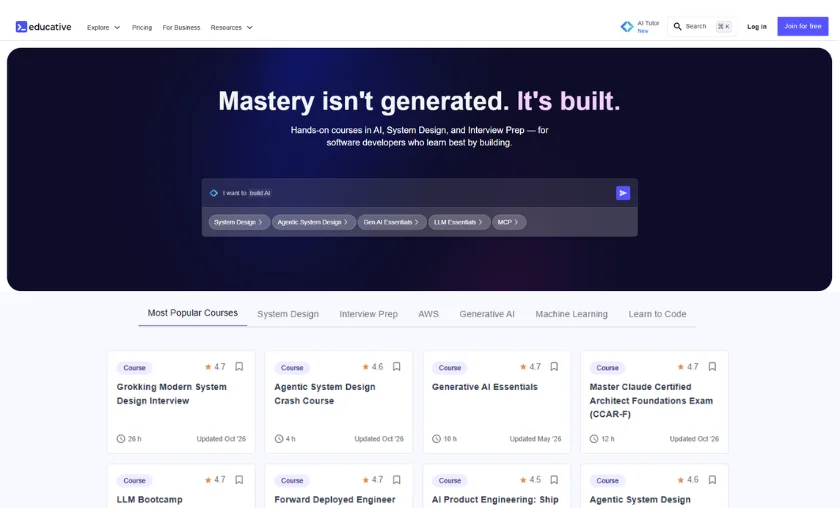Choose the MCP suggestion chip

click(x=509, y=222)
